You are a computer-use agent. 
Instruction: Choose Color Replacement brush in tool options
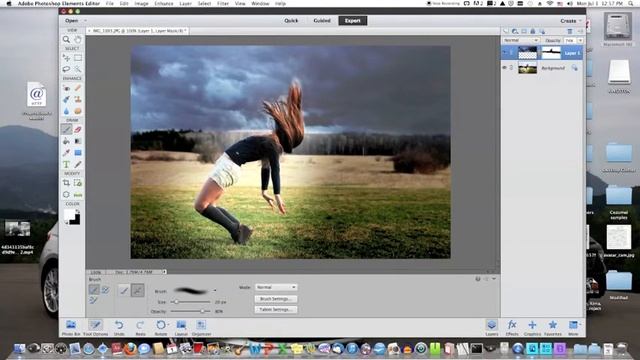(94, 301)
